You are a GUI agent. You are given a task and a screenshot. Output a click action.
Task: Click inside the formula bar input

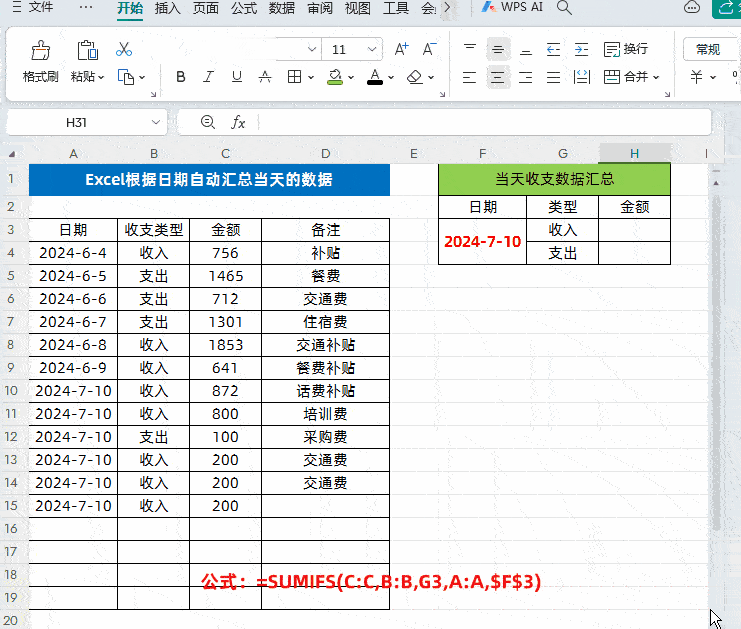point(484,122)
